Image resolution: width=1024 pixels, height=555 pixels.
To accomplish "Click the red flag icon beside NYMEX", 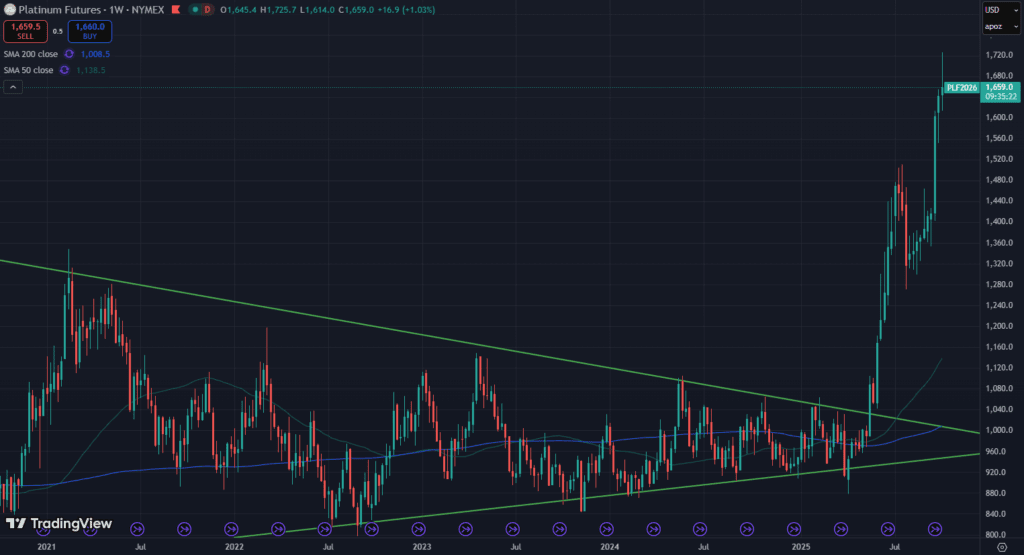I will [189, 9].
